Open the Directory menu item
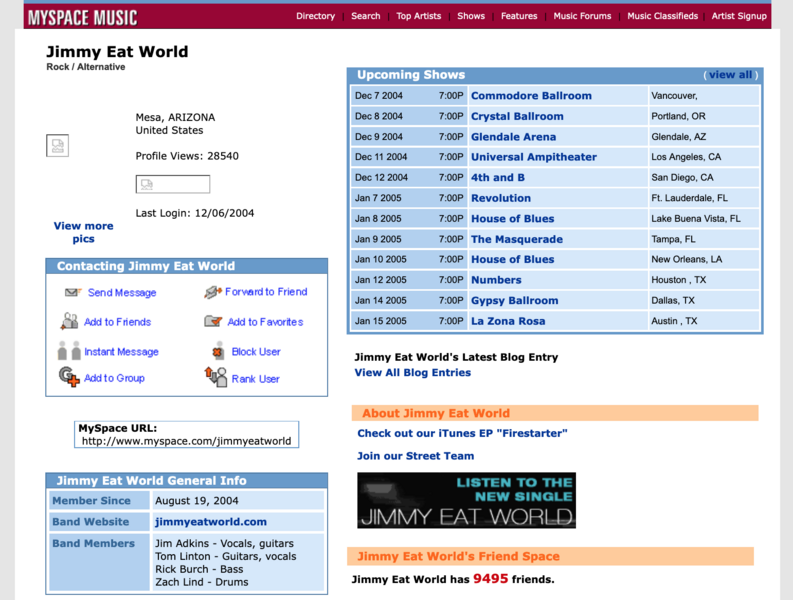Viewport: 793px width, 600px height. 316,16
